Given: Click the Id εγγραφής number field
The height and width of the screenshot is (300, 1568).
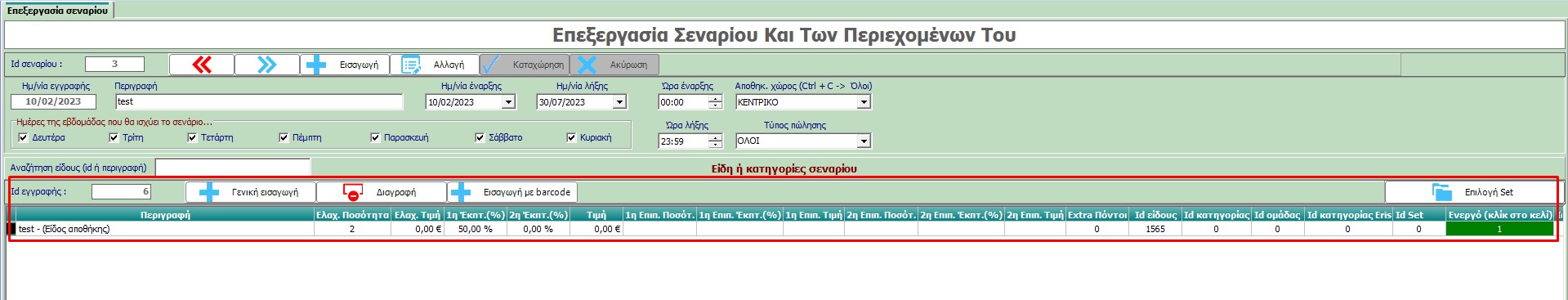Looking at the screenshot, I should coord(122,191).
